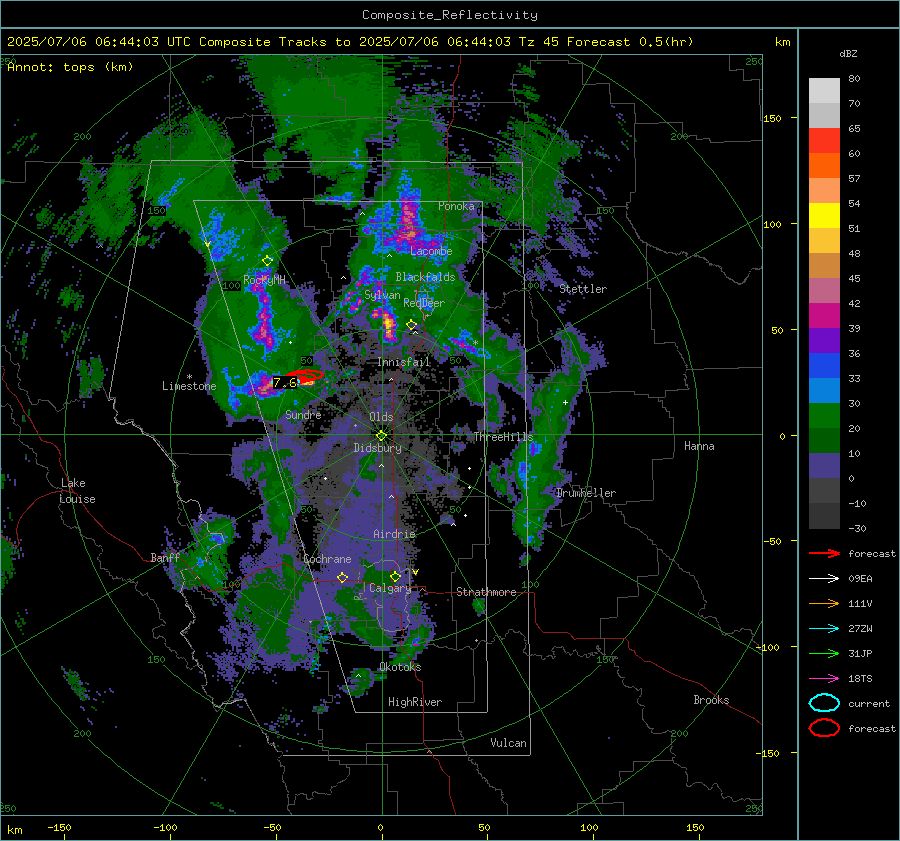The width and height of the screenshot is (900, 841).
Task: Click the Okotoks city label
Action: click(x=400, y=667)
